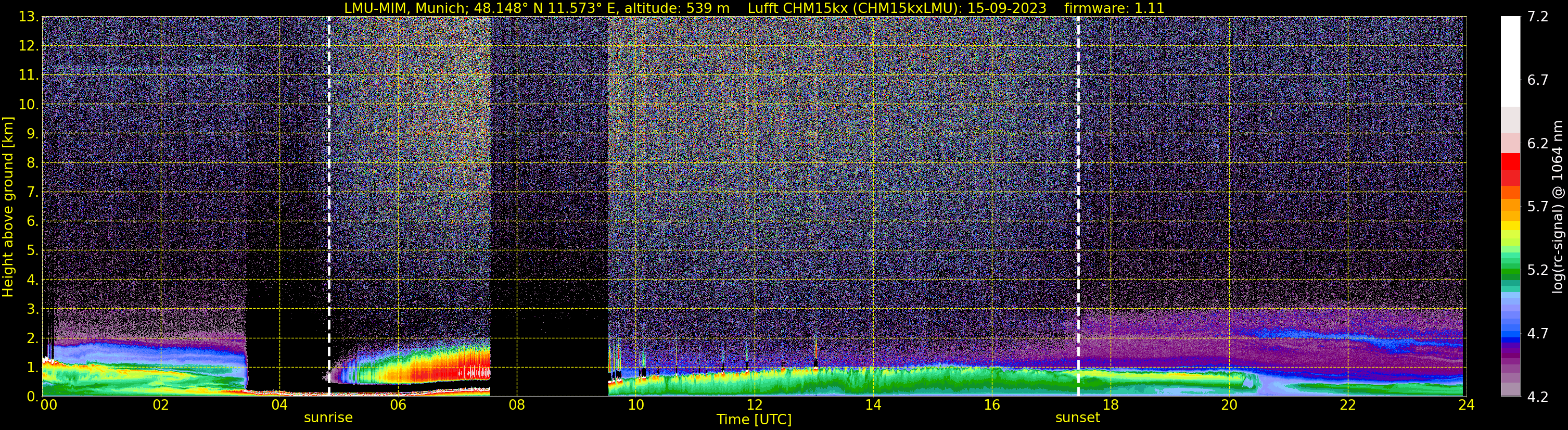Click the 12 tick label on time axis

tap(754, 406)
